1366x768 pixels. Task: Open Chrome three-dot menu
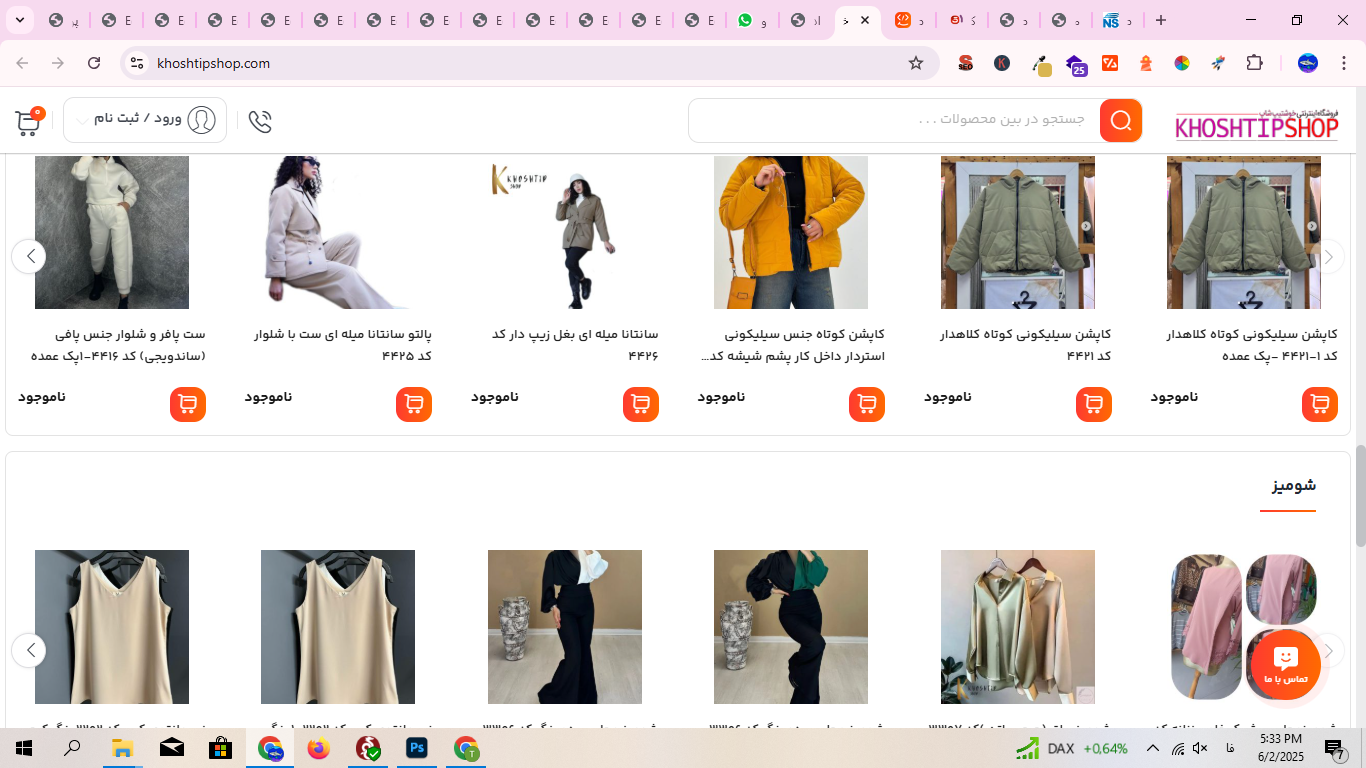(x=1343, y=63)
